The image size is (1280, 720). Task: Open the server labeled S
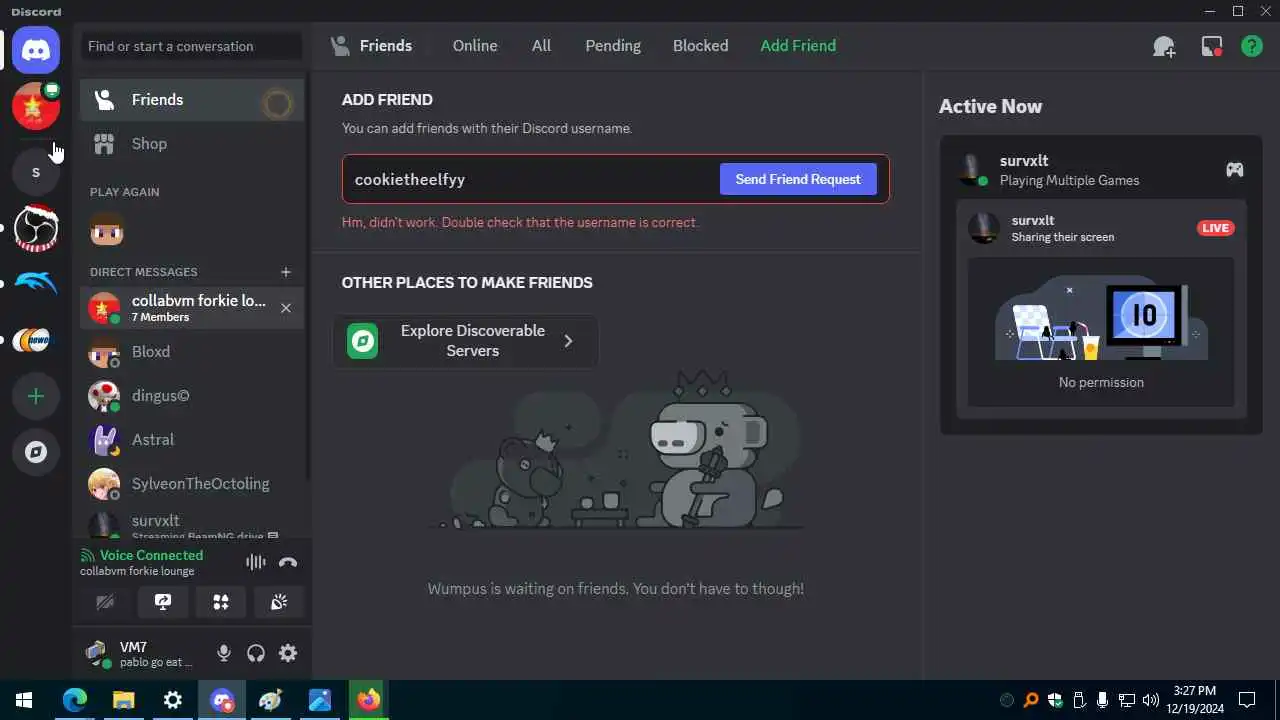coord(36,172)
